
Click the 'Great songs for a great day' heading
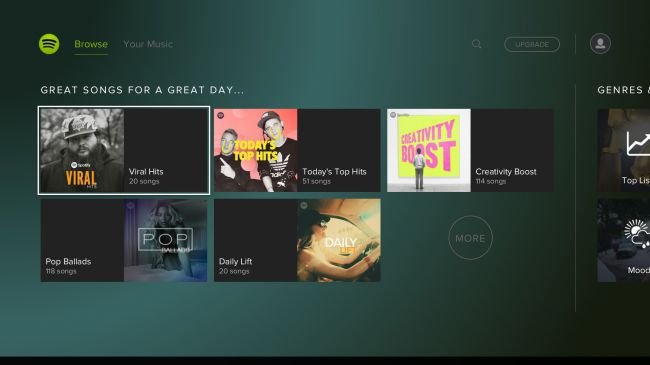(142, 90)
